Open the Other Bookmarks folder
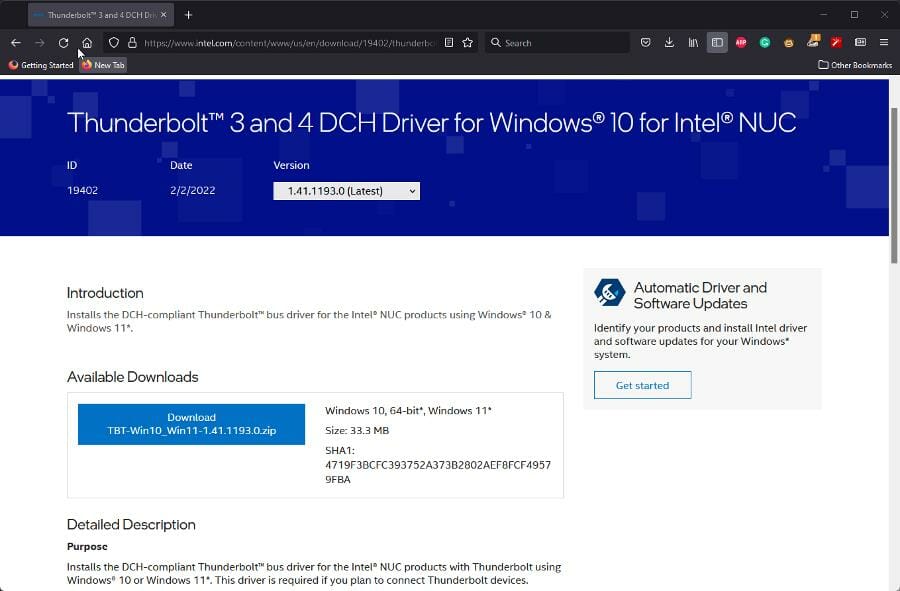The height and width of the screenshot is (591, 900). 855,65
